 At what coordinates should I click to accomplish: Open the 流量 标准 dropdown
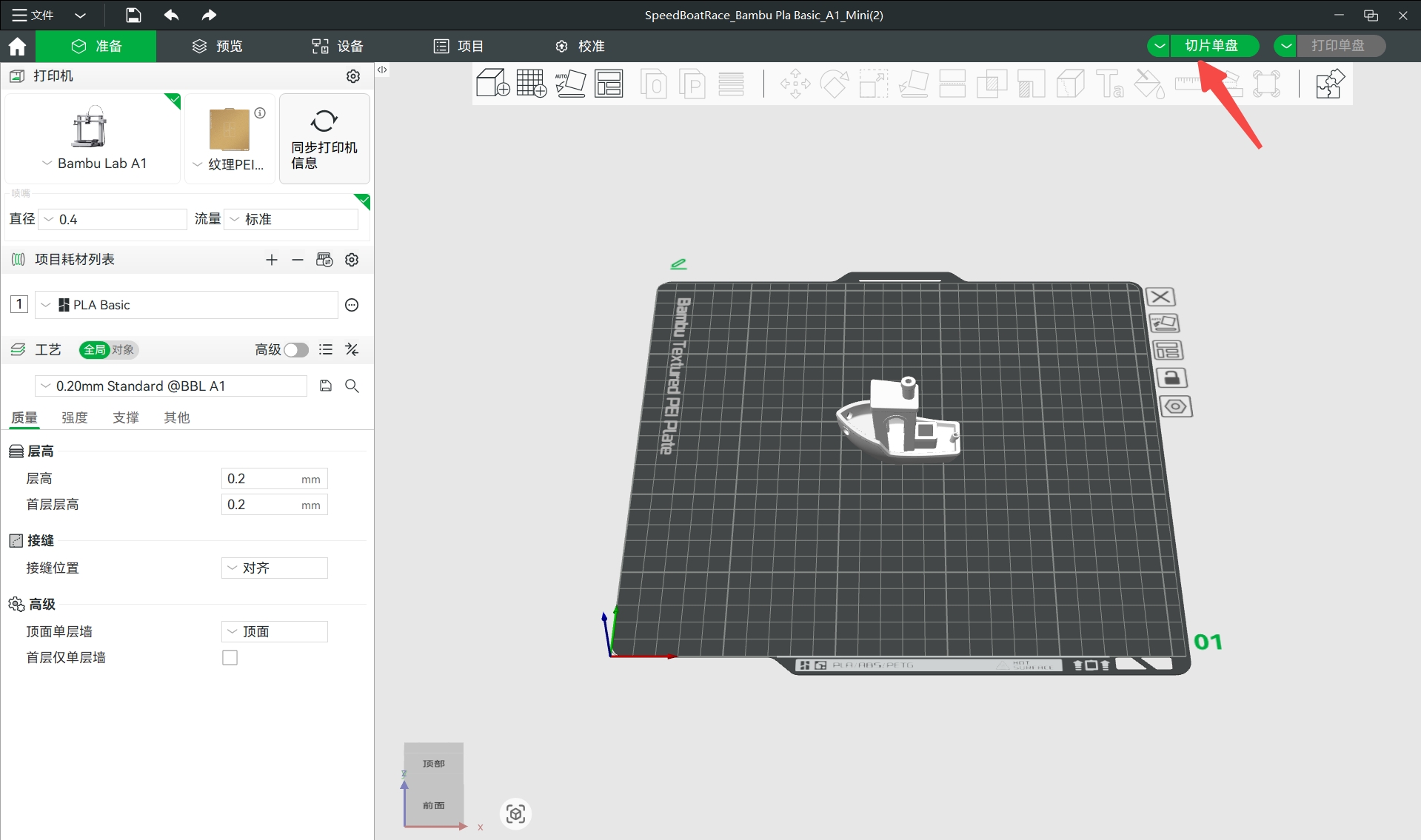(x=291, y=219)
